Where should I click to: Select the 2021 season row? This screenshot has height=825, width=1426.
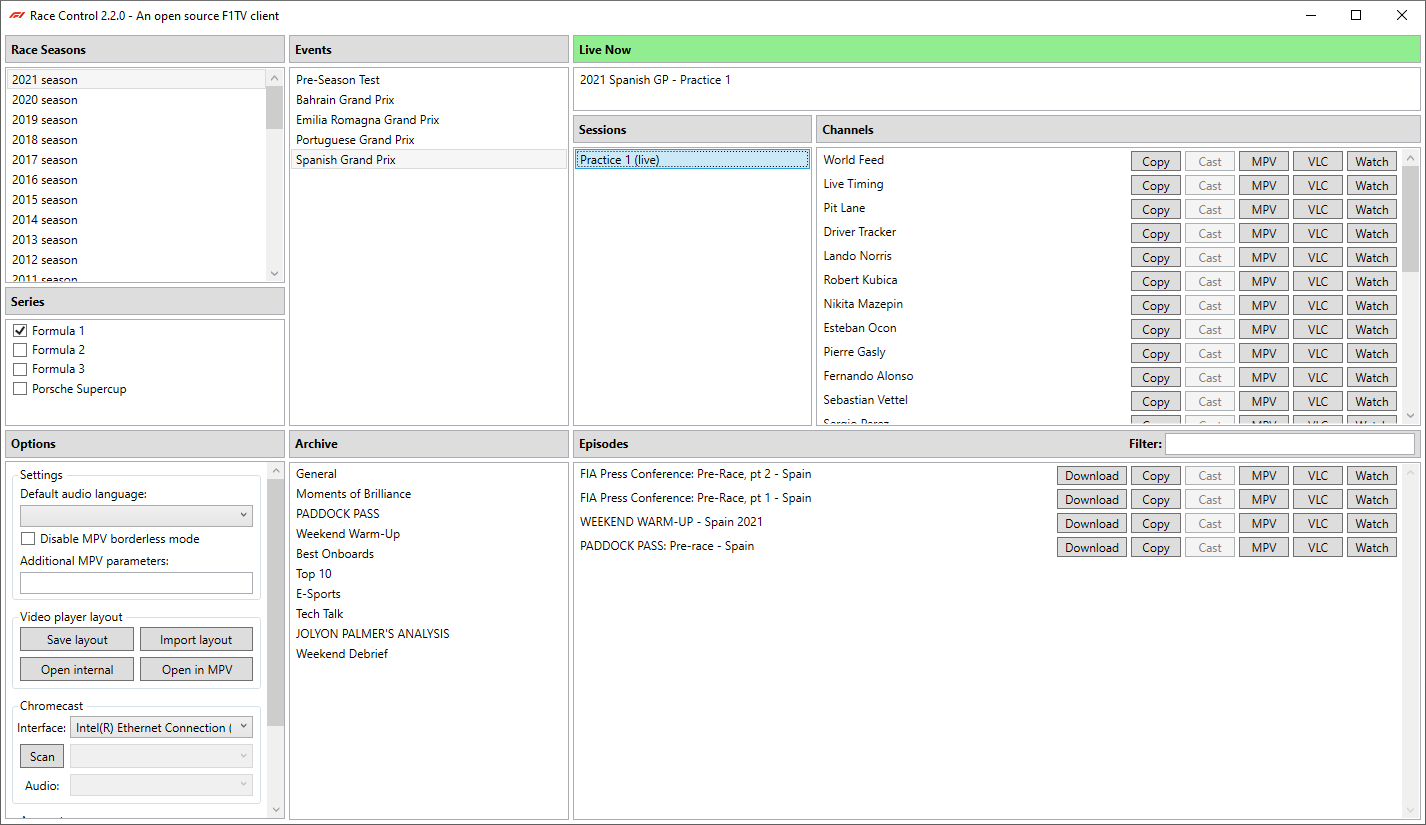136,80
